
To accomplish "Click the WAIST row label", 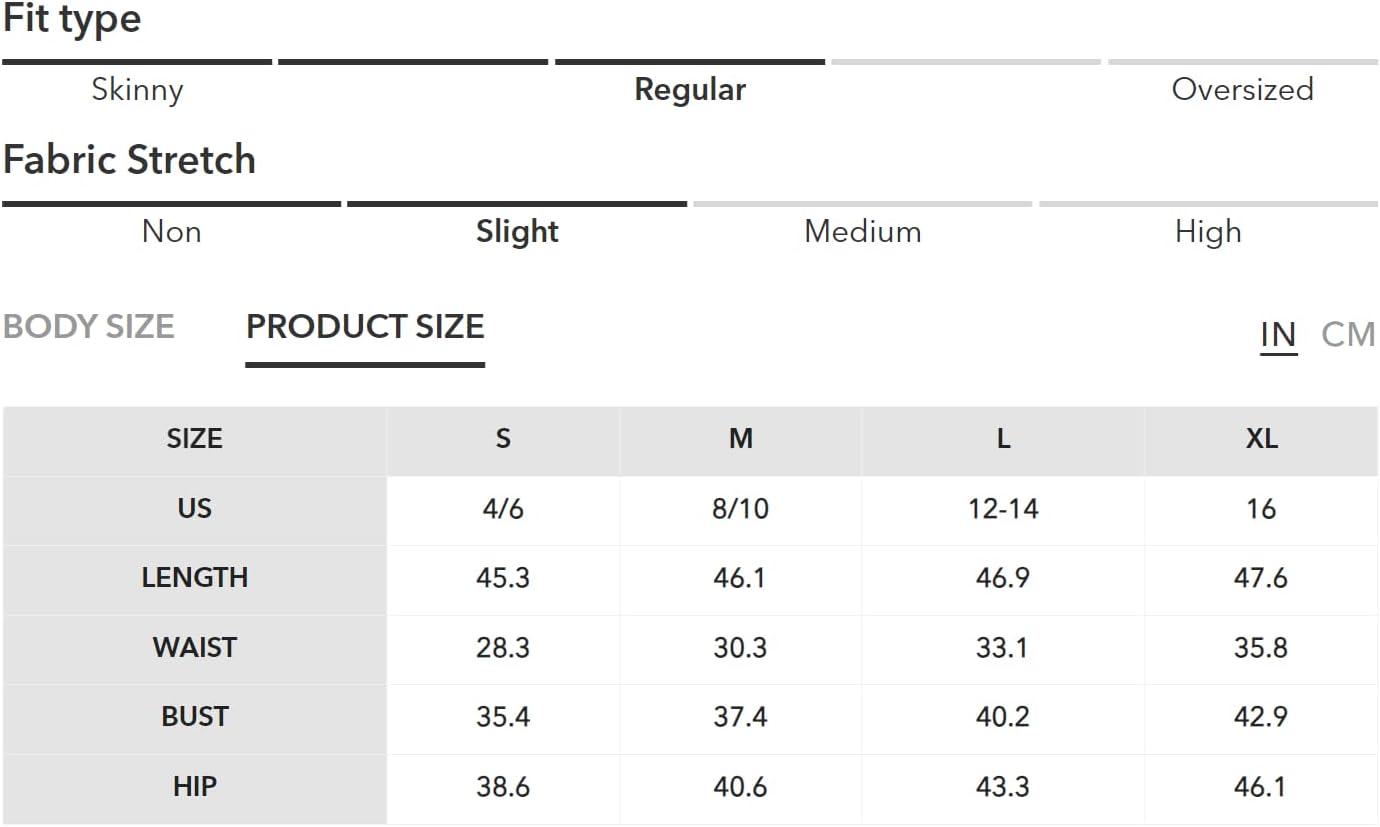I will [195, 648].
